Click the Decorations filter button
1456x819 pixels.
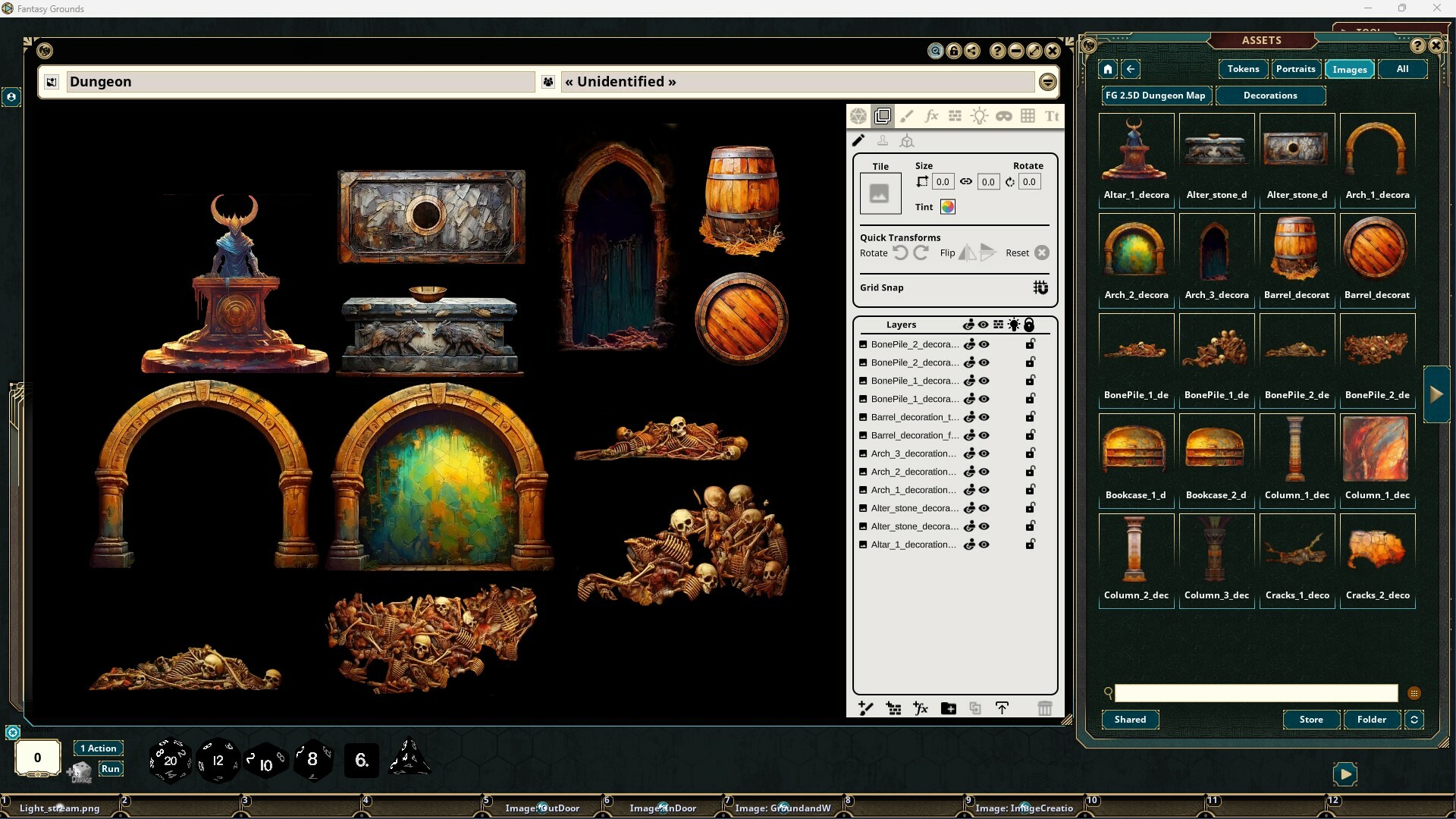click(1271, 95)
